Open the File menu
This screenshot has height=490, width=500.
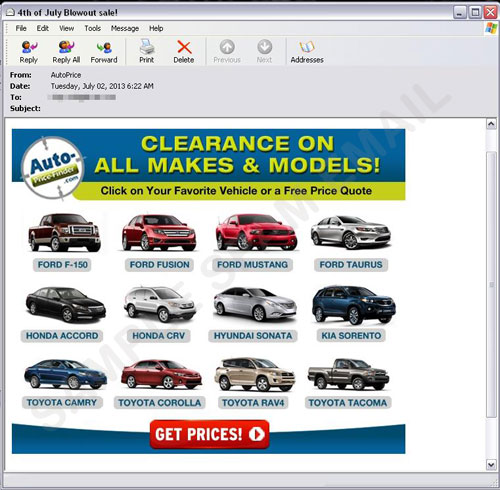click(21, 28)
